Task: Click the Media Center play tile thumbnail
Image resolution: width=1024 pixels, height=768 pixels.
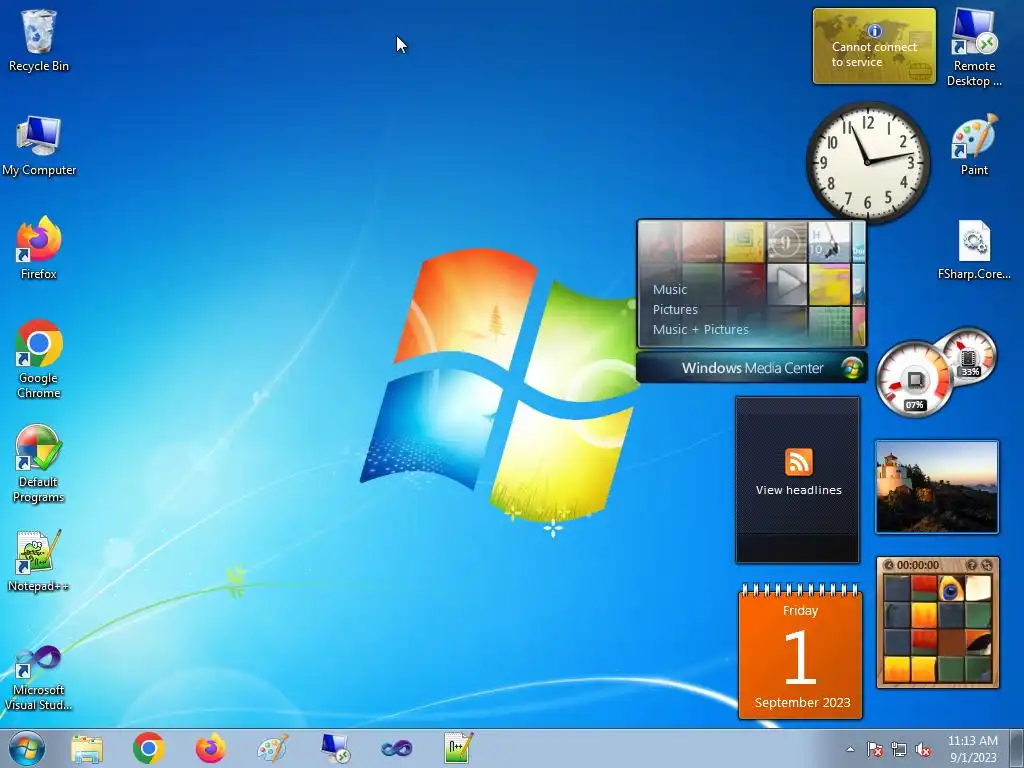Action: pyautogui.click(x=787, y=284)
